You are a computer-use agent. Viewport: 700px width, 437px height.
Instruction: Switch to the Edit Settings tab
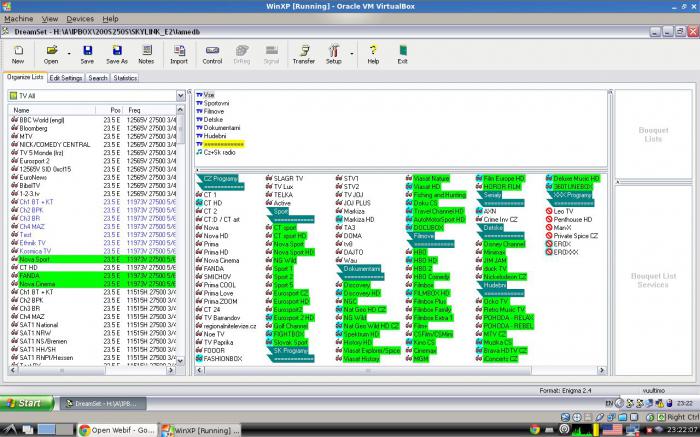pos(66,78)
